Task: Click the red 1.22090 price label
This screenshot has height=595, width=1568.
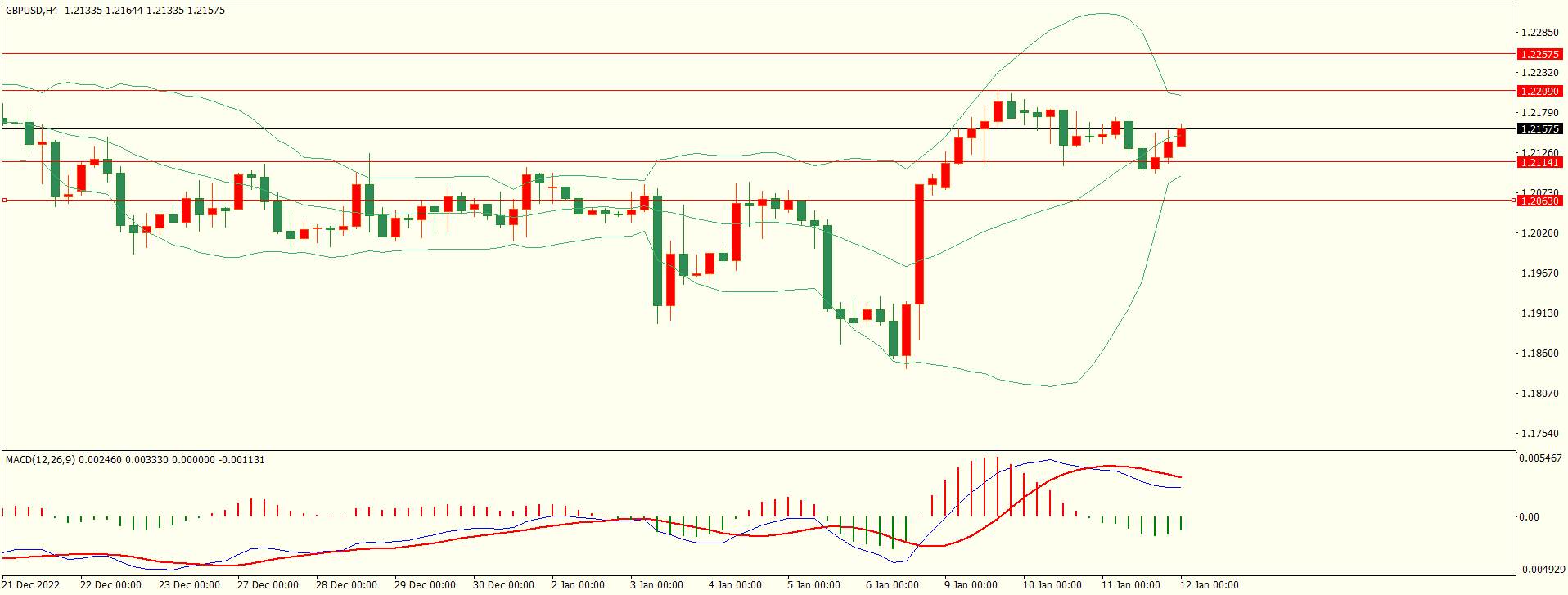Action: [x=1539, y=91]
